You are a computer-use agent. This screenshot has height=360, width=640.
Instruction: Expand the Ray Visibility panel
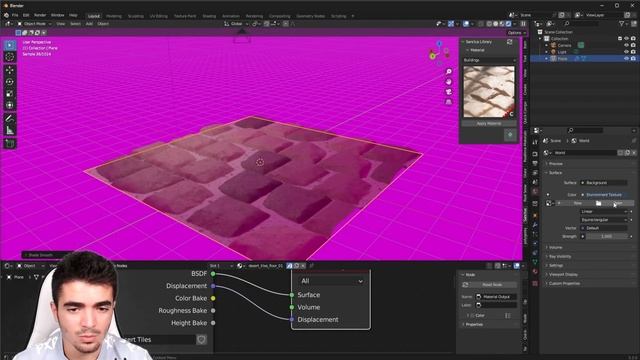click(560, 256)
